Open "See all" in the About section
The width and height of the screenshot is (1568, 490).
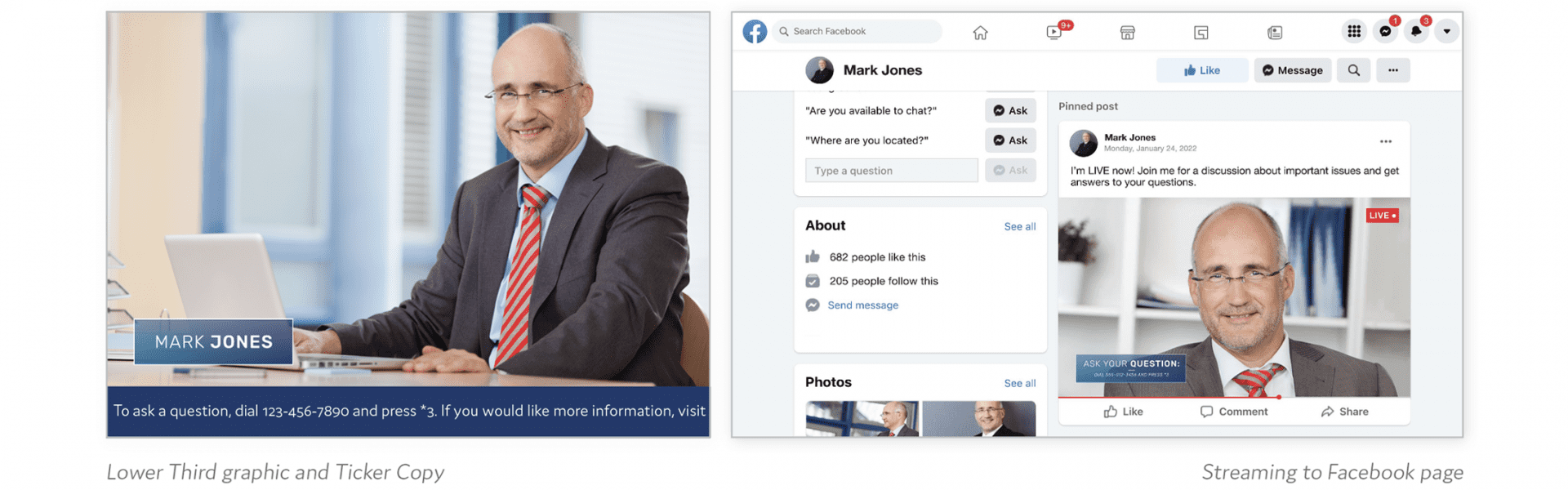click(x=1020, y=226)
